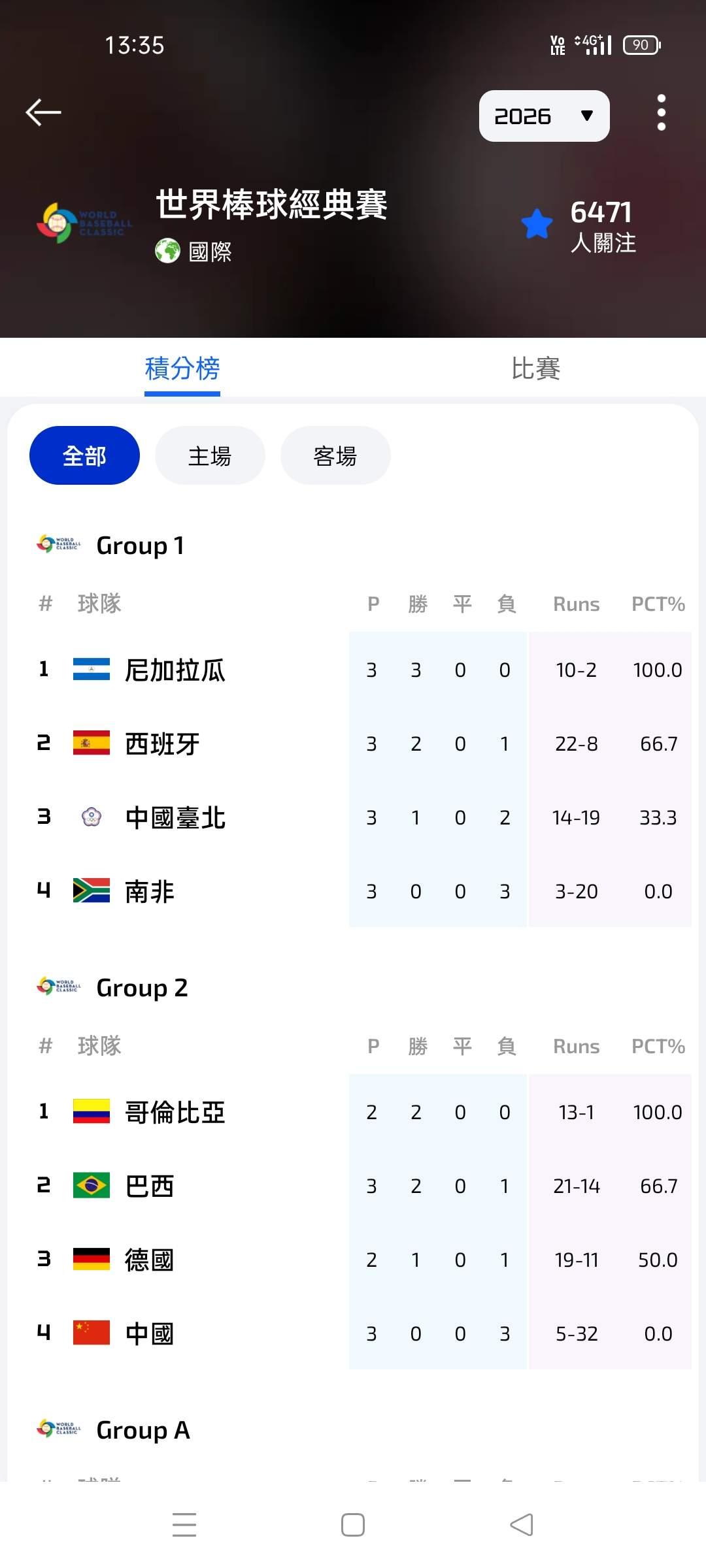The height and width of the screenshot is (1568, 706).
Task: Tap the World Baseball Classic logo
Action: (x=84, y=223)
